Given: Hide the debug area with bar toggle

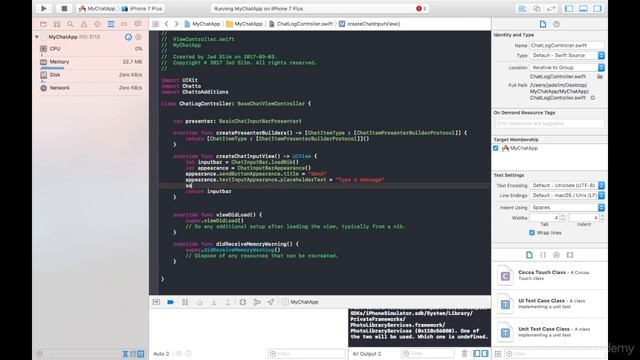Looking at the screenshot, I should click(156, 302).
